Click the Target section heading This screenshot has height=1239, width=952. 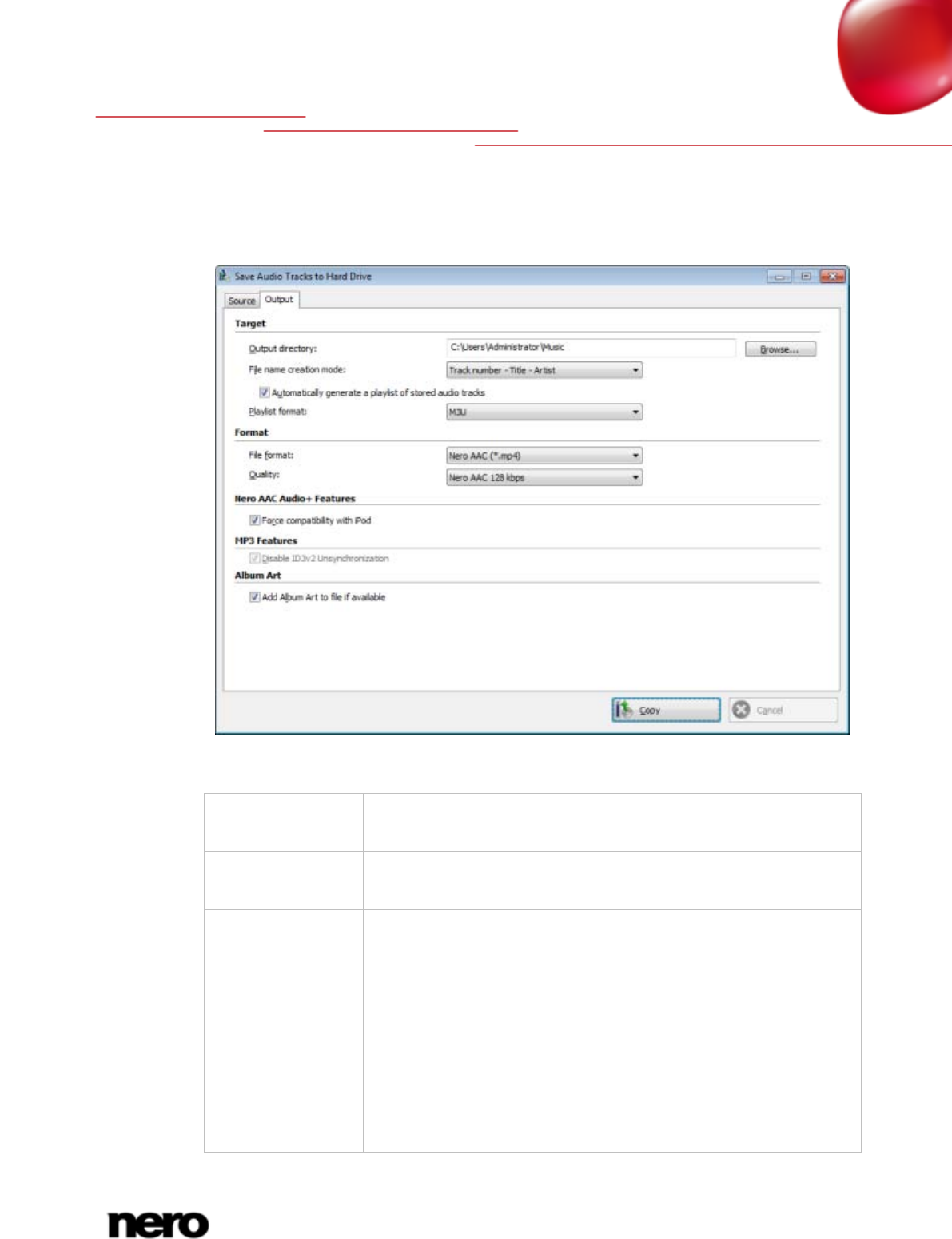[250, 324]
